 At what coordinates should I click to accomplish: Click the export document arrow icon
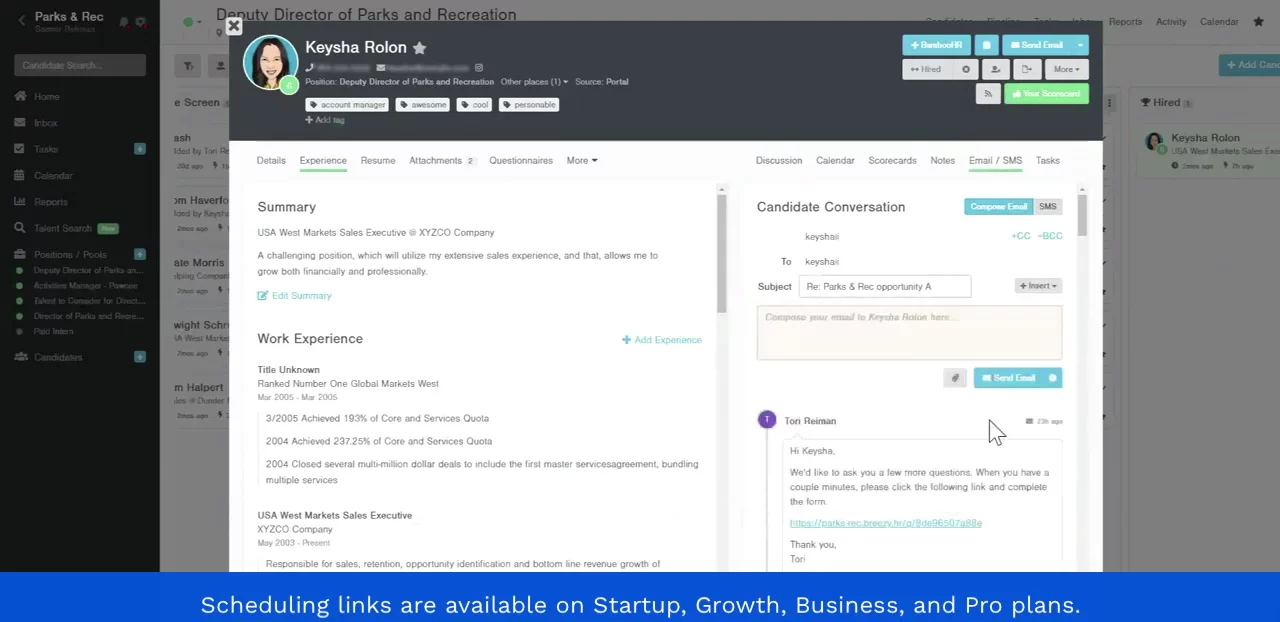[1026, 70]
